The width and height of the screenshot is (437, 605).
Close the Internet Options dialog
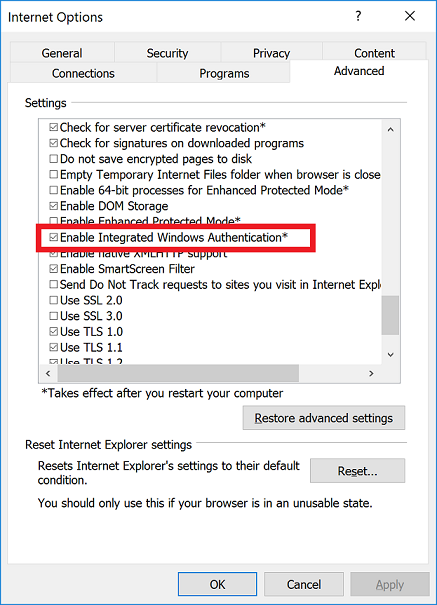pyautogui.click(x=410, y=16)
